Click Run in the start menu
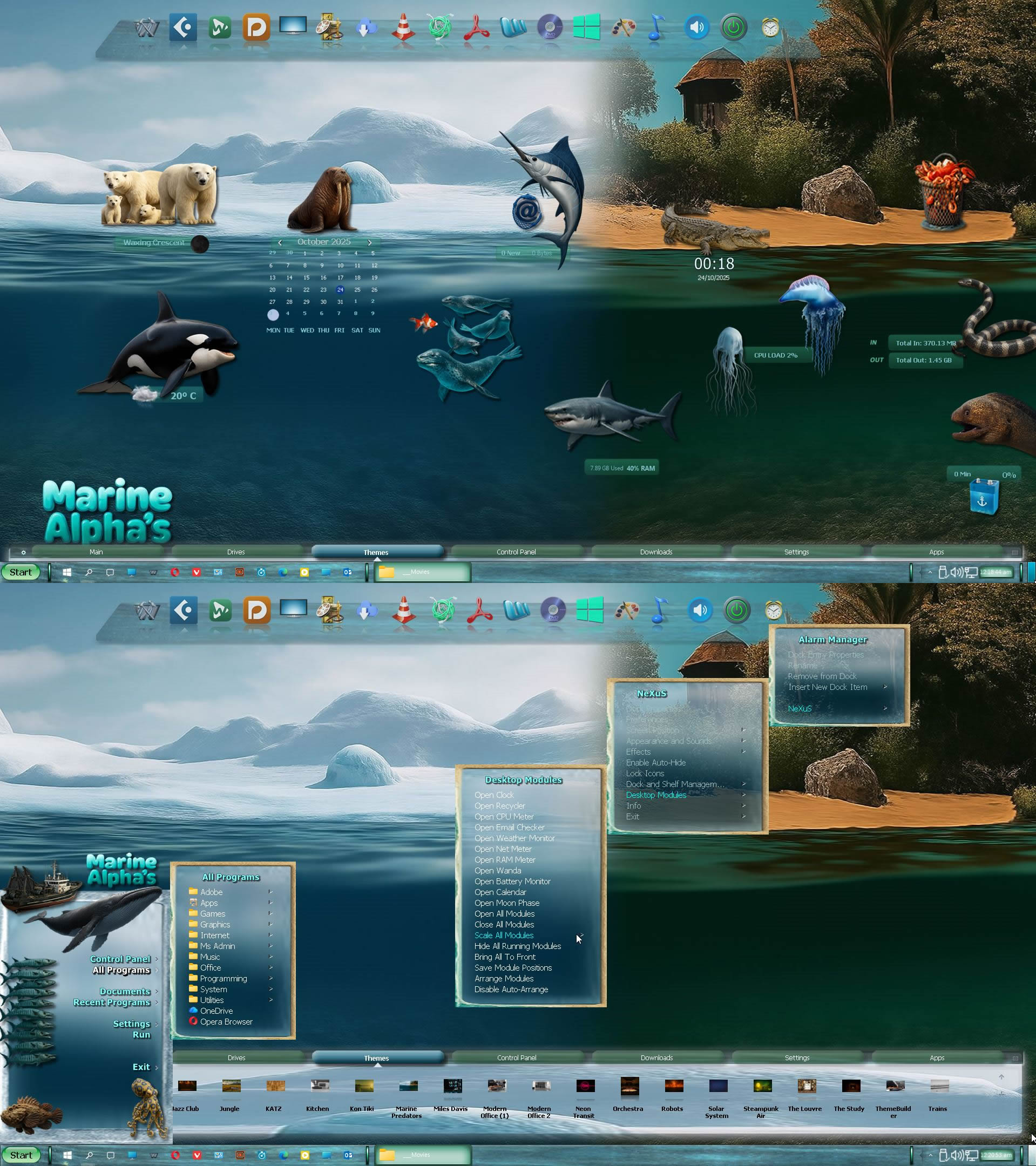This screenshot has height=1166, width=1036. [141, 1035]
